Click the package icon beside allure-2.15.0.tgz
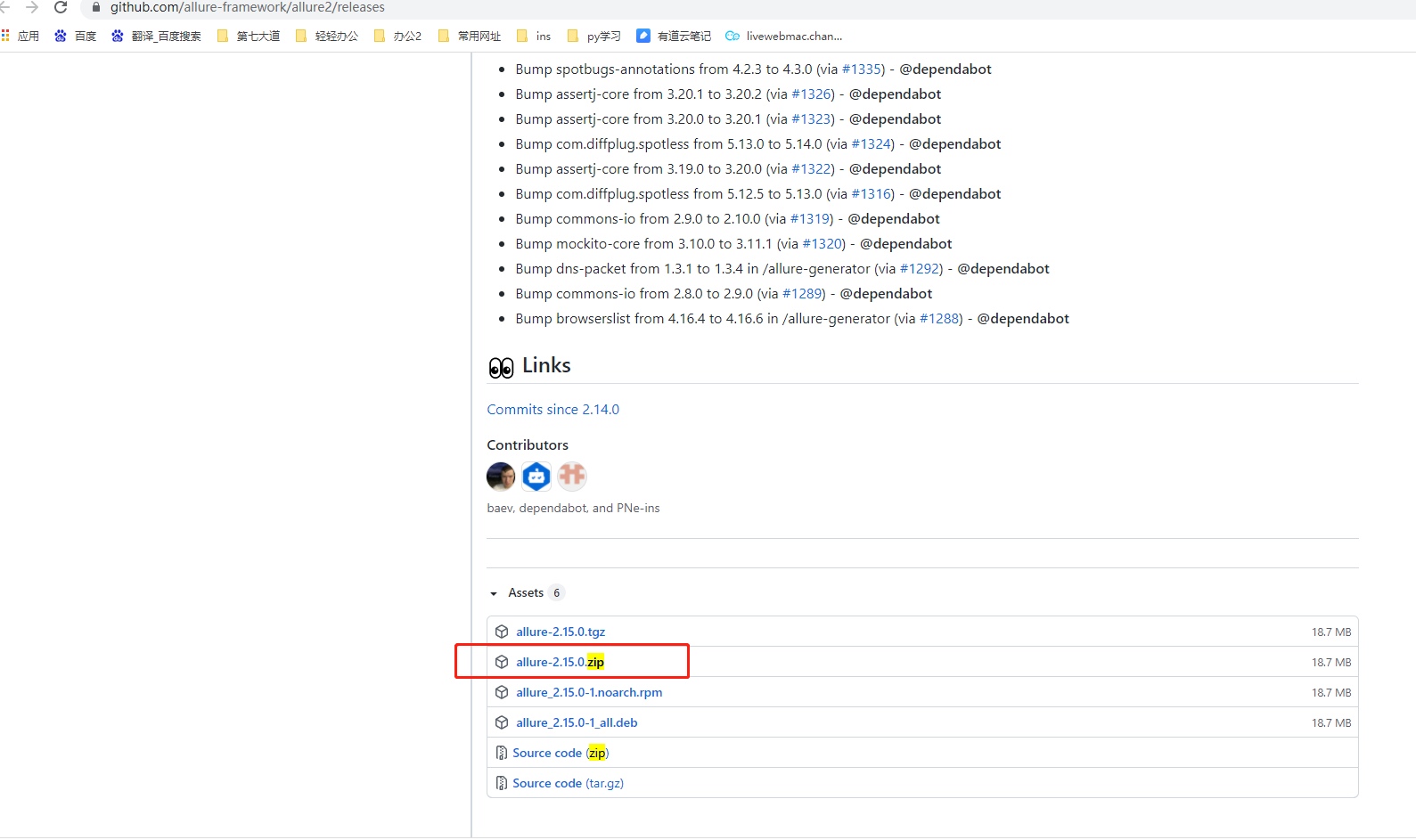The height and width of the screenshot is (840, 1416). pos(502,632)
